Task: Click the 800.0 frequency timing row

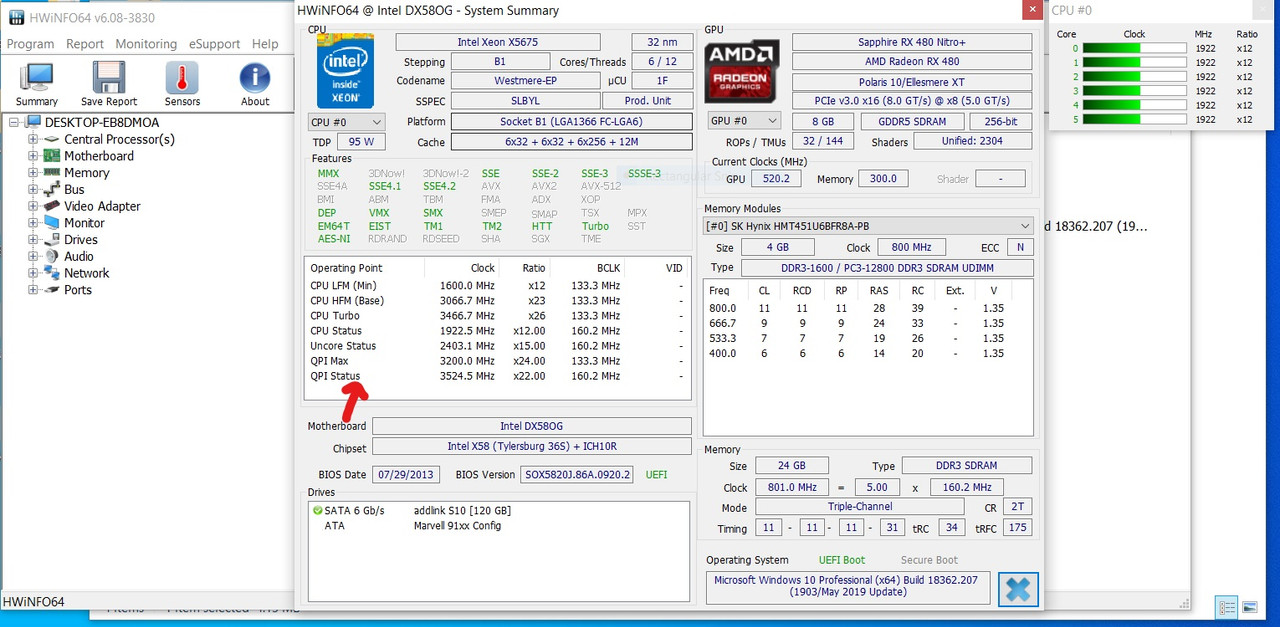Action: (869, 308)
